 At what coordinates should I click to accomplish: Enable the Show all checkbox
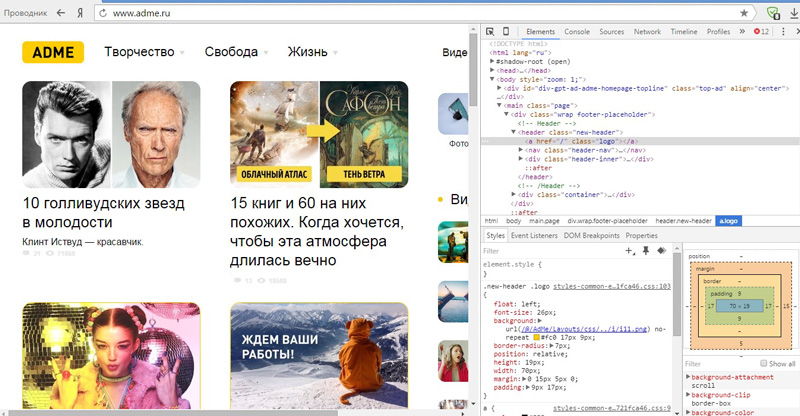click(765, 363)
